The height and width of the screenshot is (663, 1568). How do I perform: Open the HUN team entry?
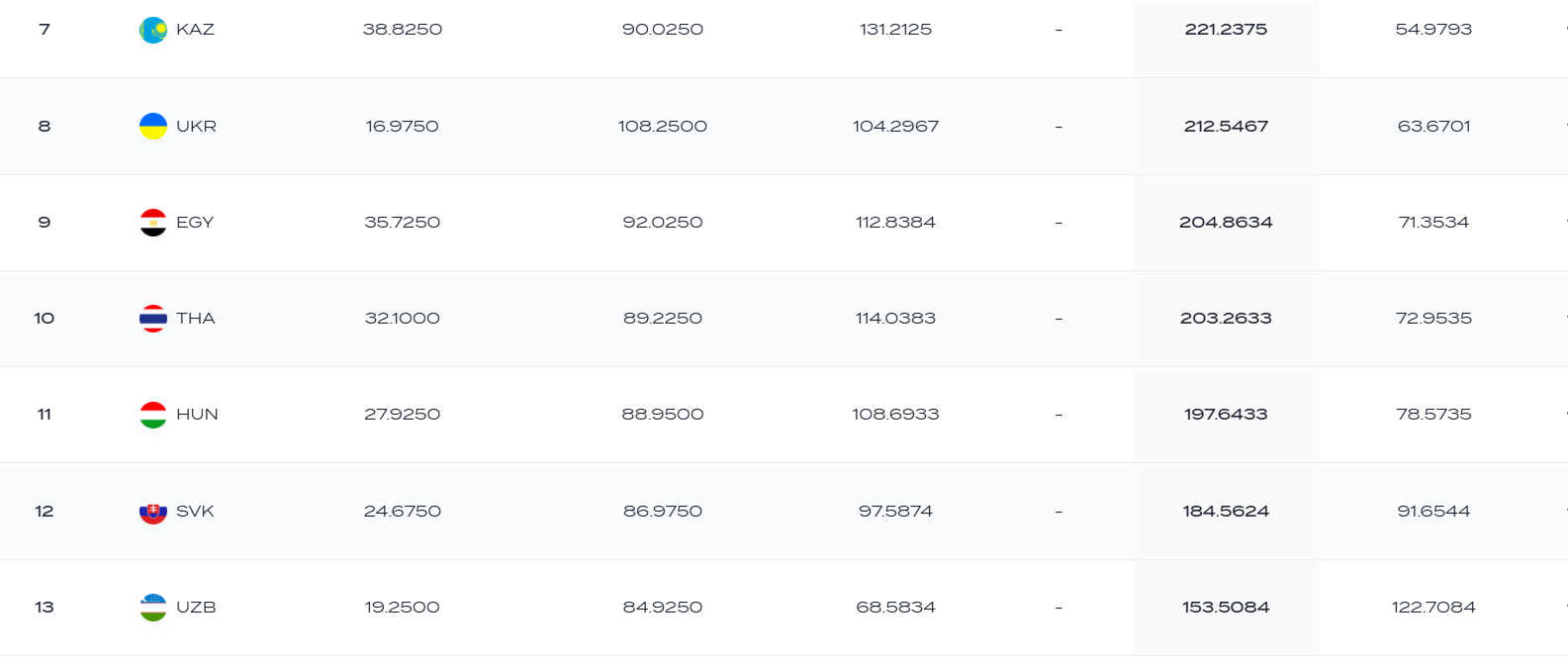pos(197,415)
